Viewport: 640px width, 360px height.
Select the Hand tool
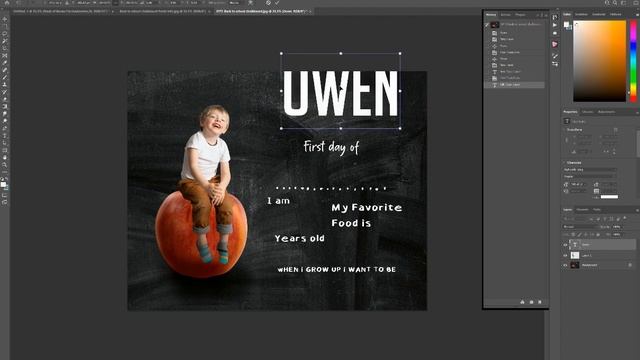pyautogui.click(x=5, y=158)
